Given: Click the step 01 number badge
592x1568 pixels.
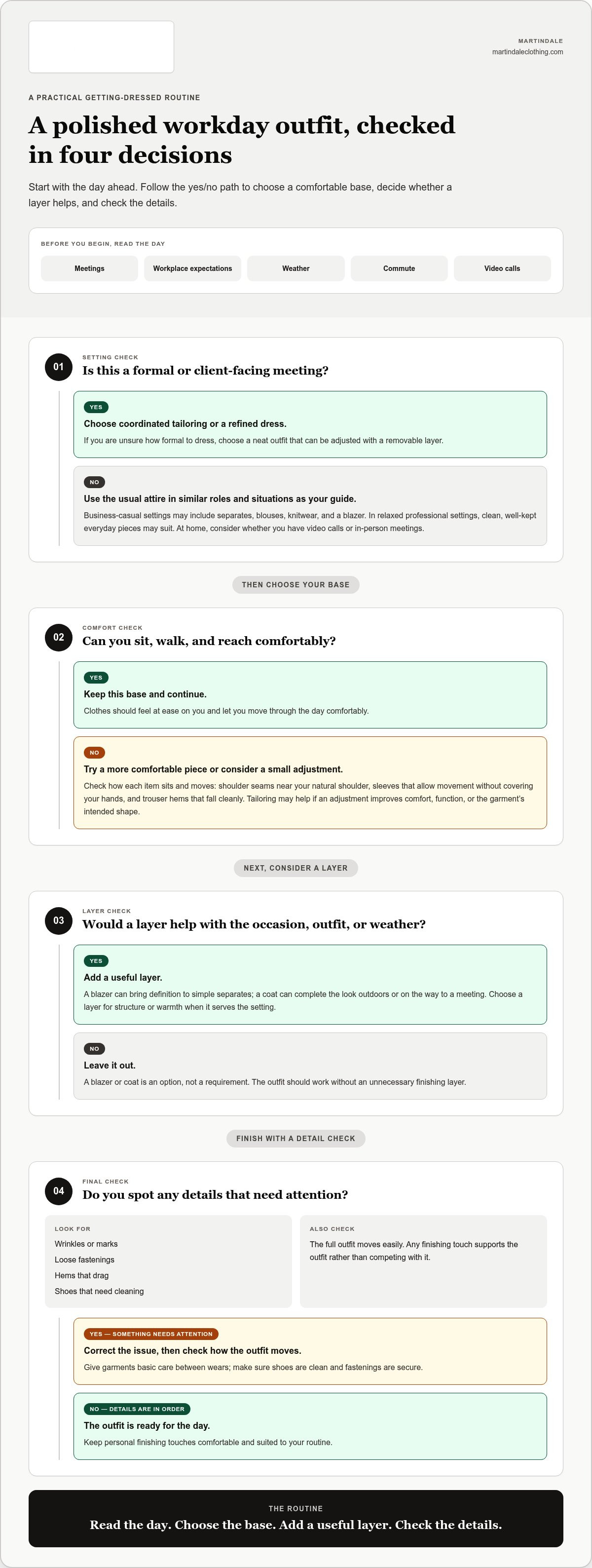Looking at the screenshot, I should tap(58, 366).
